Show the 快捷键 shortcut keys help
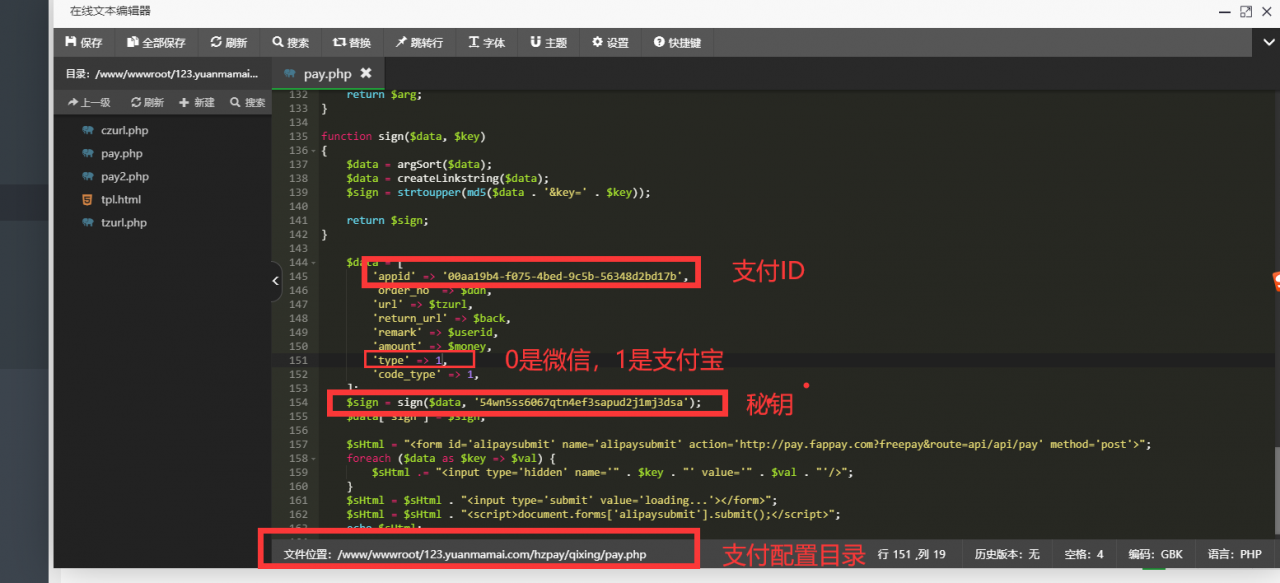This screenshot has width=1280, height=583. coord(677,43)
